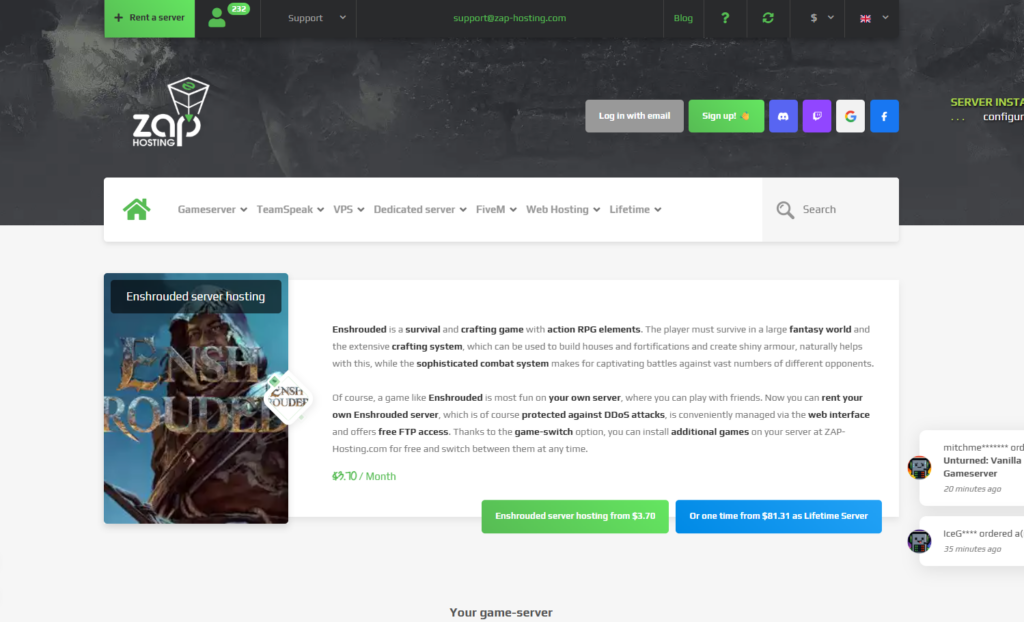Click one time Lifetime Server button
The height and width of the screenshot is (622, 1024).
click(778, 516)
